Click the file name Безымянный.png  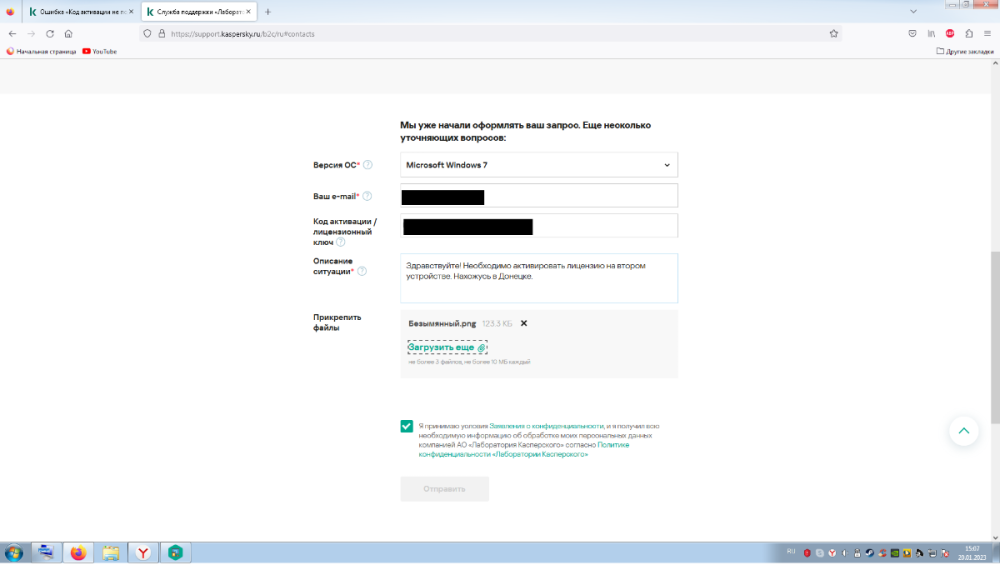[442, 323]
